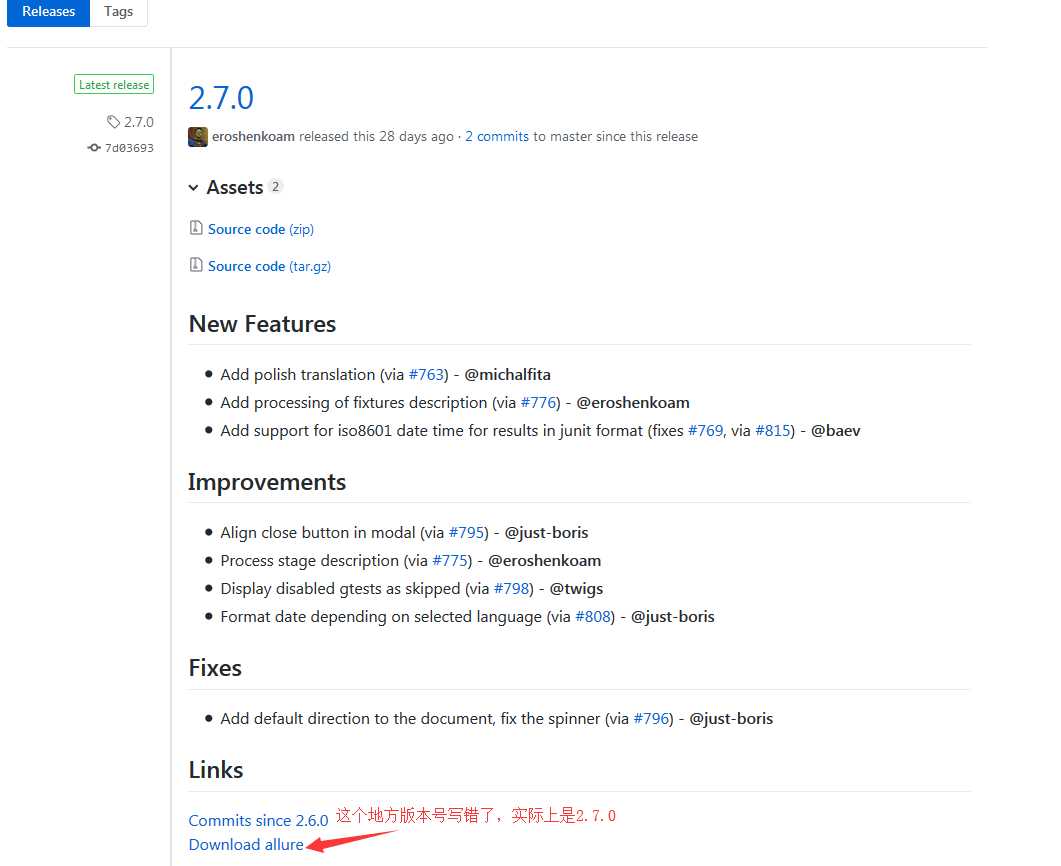This screenshot has width=1061, height=866.
Task: Click the zip file icon
Action: pos(196,228)
